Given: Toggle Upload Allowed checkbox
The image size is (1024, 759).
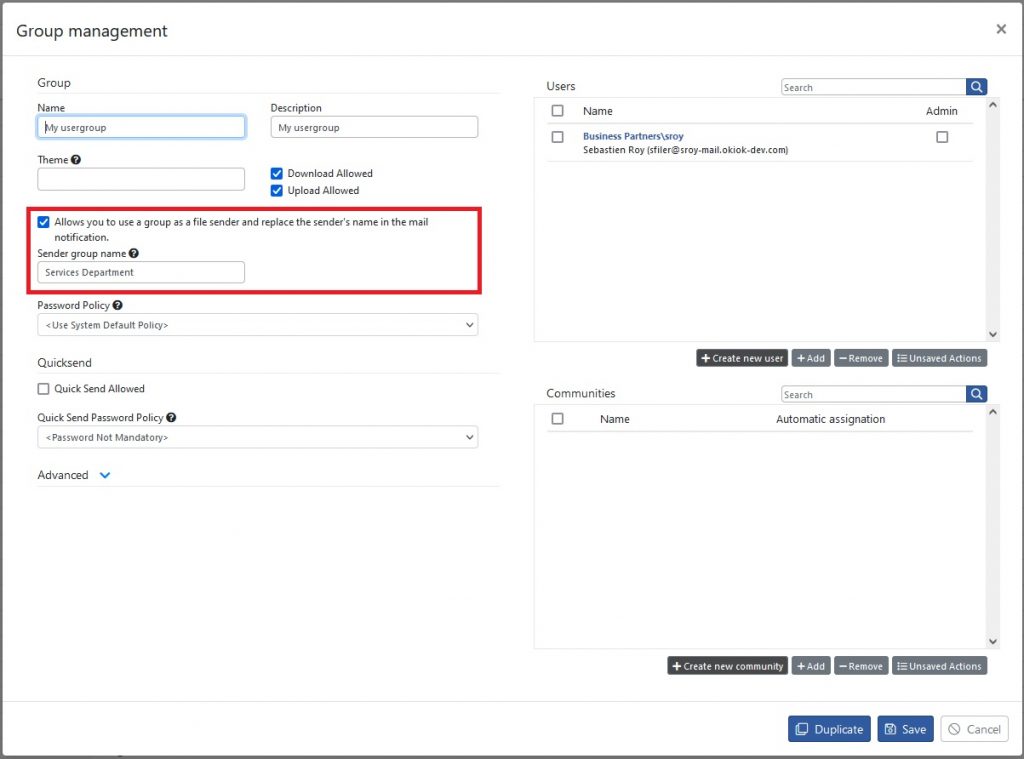Looking at the screenshot, I should click(277, 190).
